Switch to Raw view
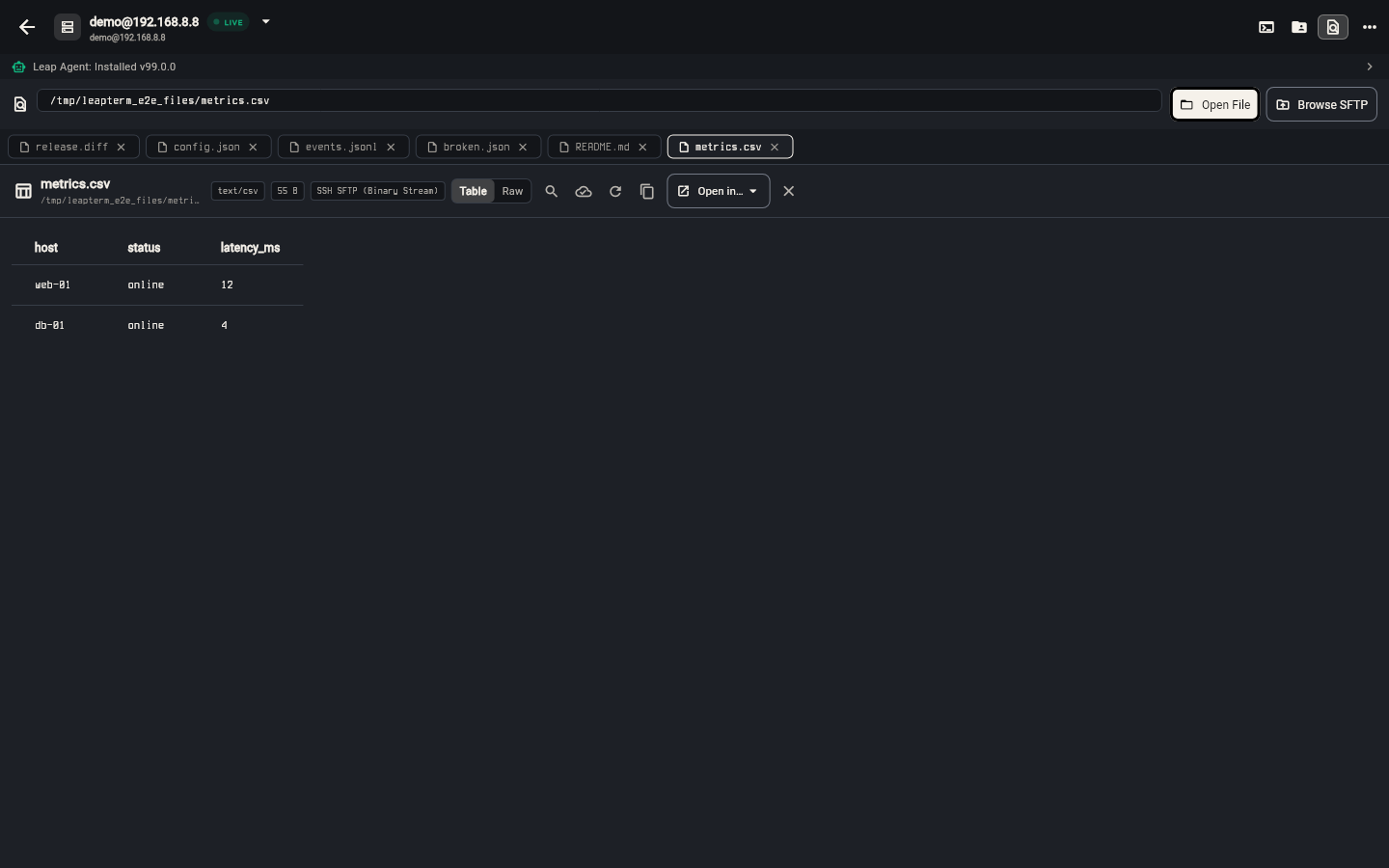 point(512,191)
